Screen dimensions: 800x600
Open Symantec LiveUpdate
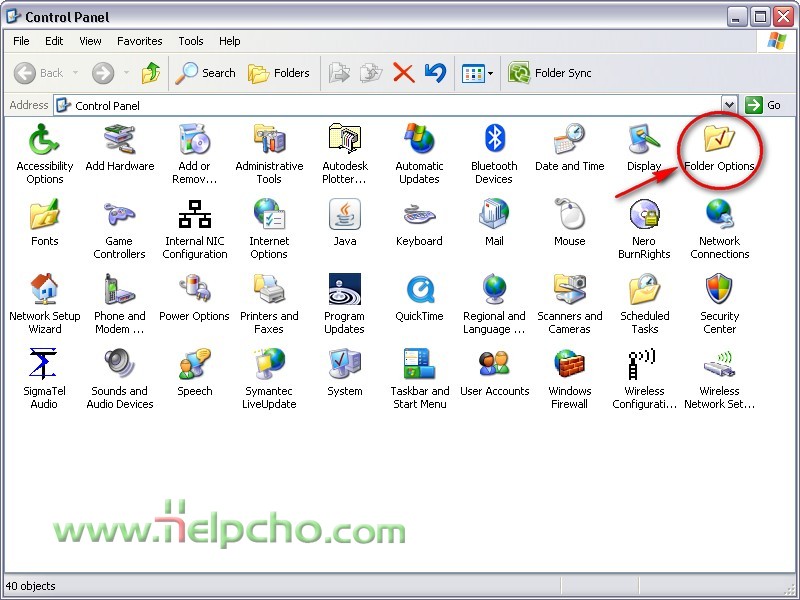(269, 379)
